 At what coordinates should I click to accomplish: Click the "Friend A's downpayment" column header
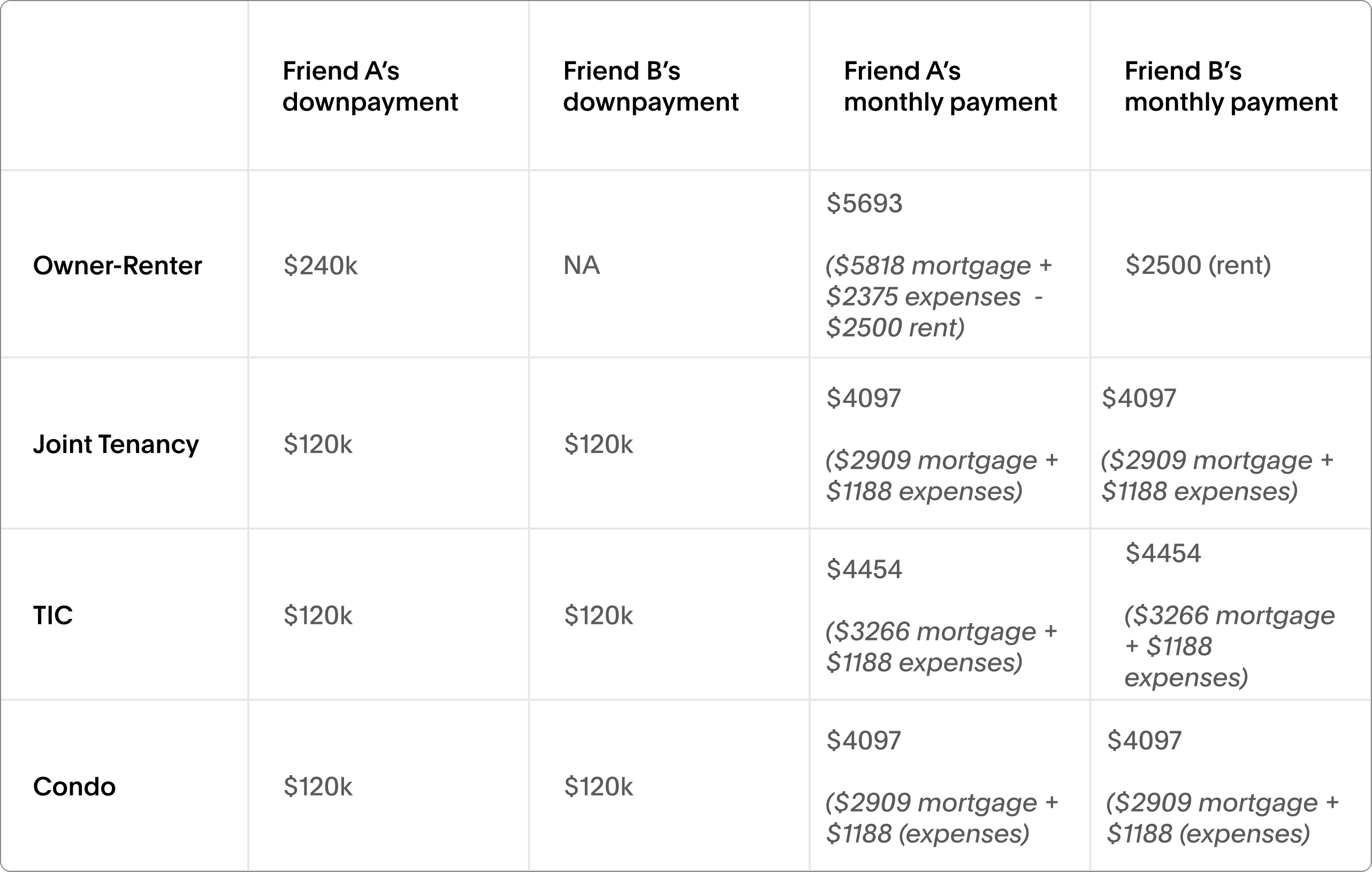[x=370, y=87]
